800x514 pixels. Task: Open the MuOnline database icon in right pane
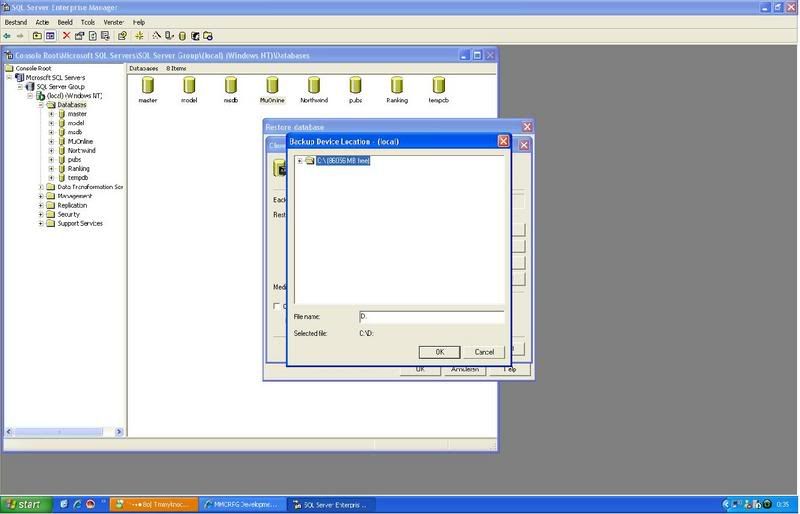[x=272, y=87]
